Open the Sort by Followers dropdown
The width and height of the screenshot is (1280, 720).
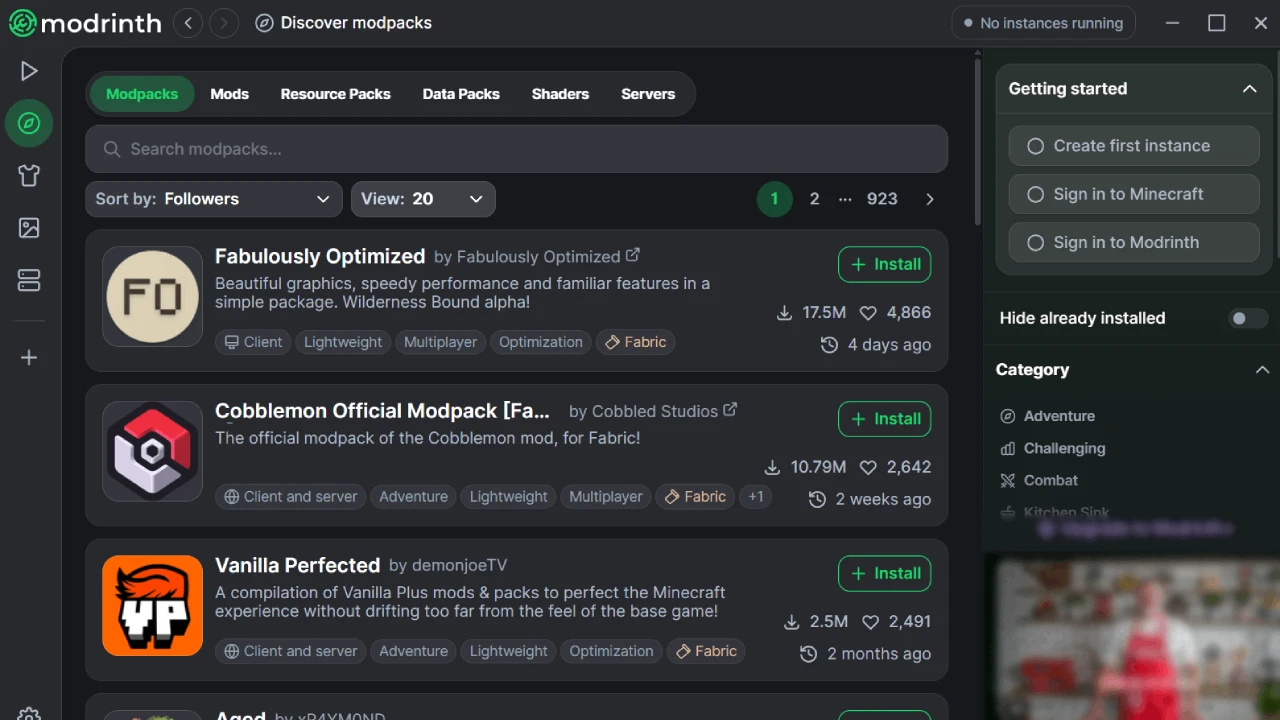click(x=214, y=199)
